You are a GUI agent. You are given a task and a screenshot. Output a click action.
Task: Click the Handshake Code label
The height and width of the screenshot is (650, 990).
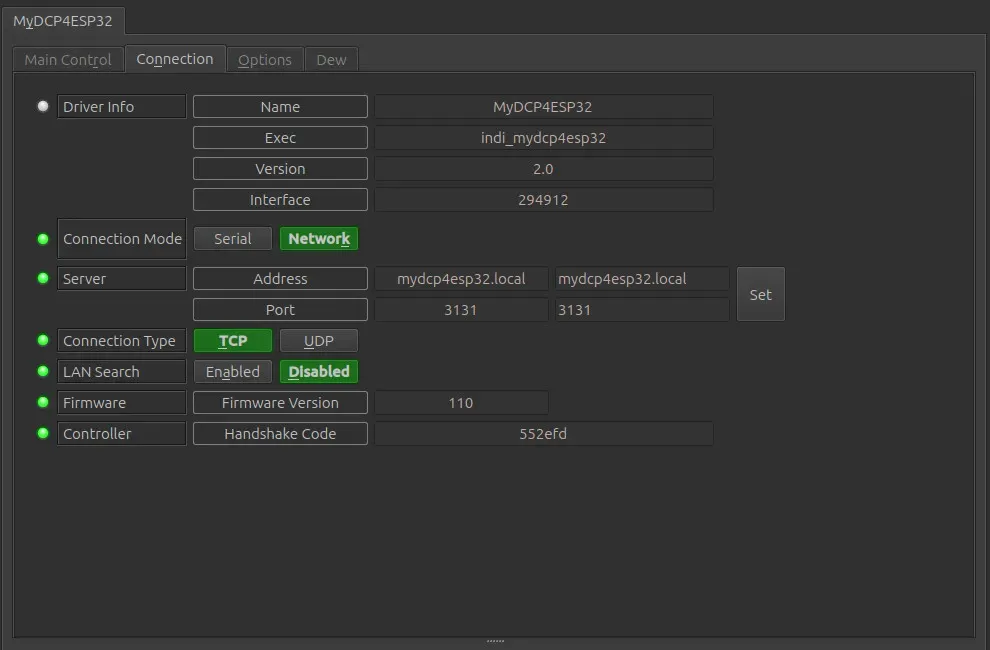(280, 433)
